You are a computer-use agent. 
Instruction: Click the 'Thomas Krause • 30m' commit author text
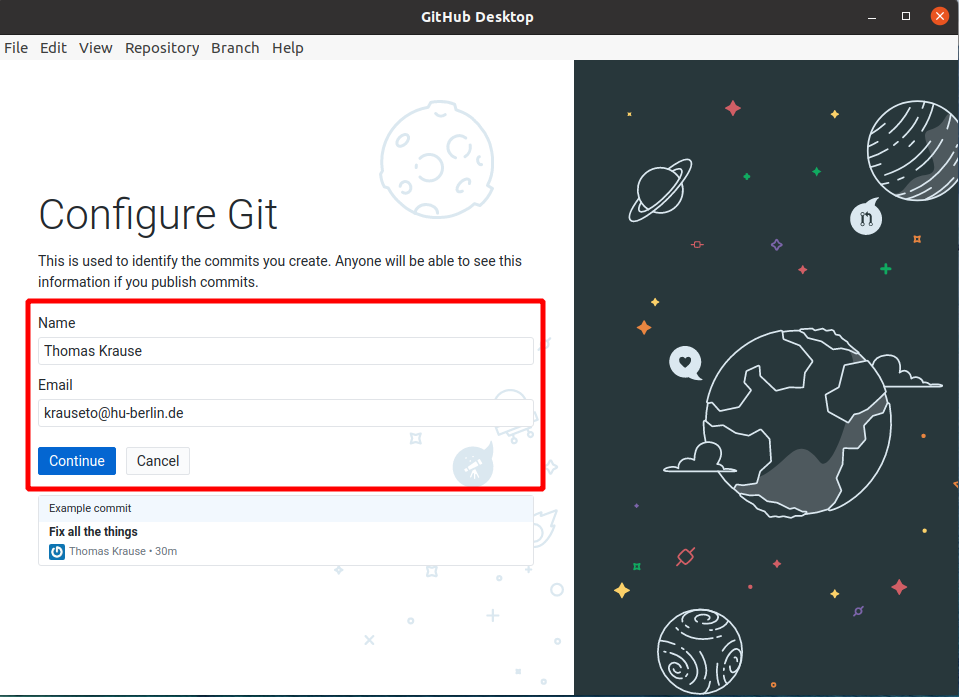[x=123, y=551]
